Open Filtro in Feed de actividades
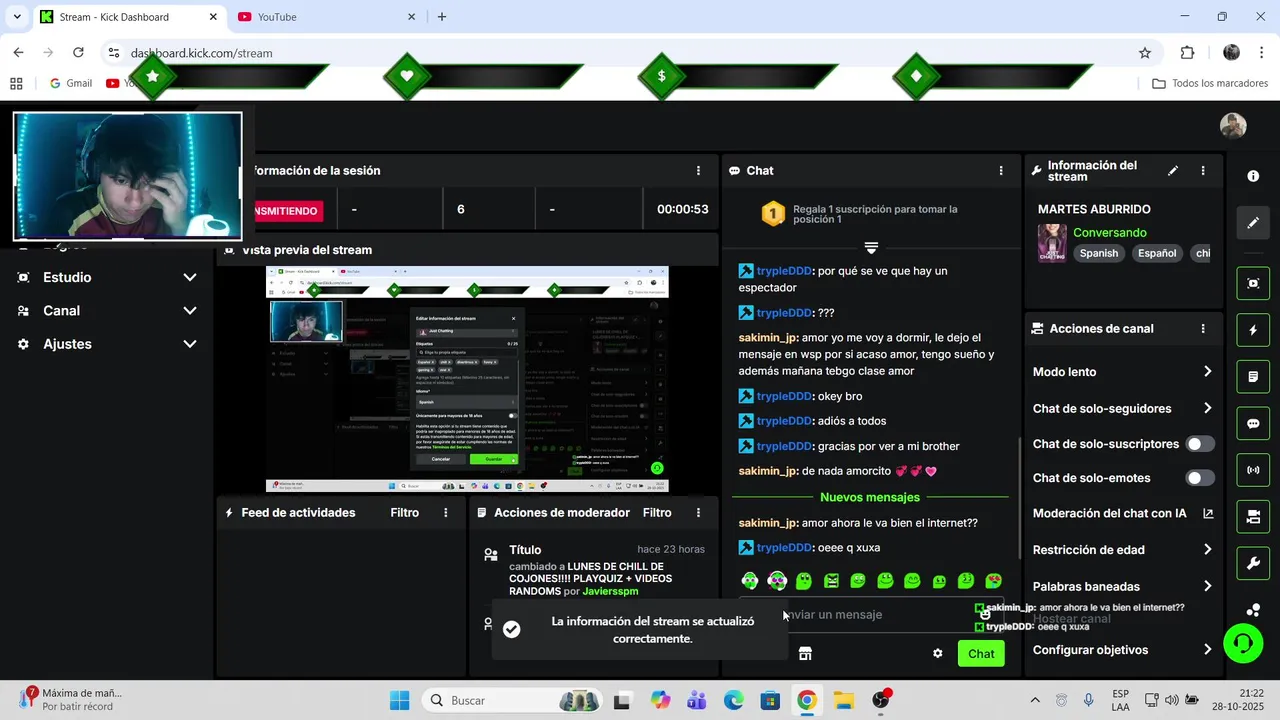Image resolution: width=1280 pixels, height=720 pixels. pos(404,513)
